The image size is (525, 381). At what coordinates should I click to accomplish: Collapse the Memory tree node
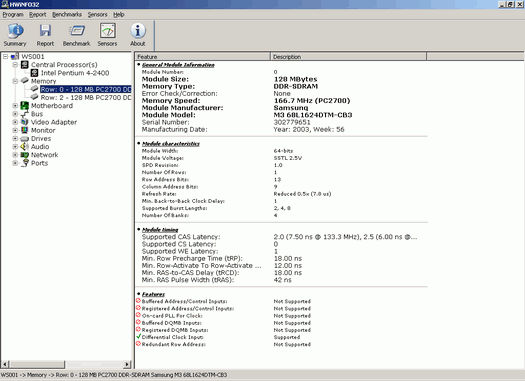[15, 81]
